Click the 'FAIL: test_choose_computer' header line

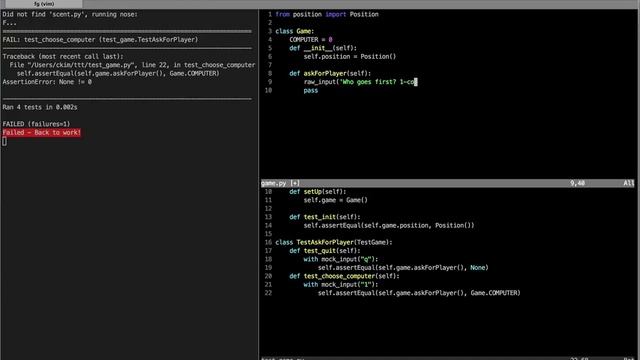100,40
